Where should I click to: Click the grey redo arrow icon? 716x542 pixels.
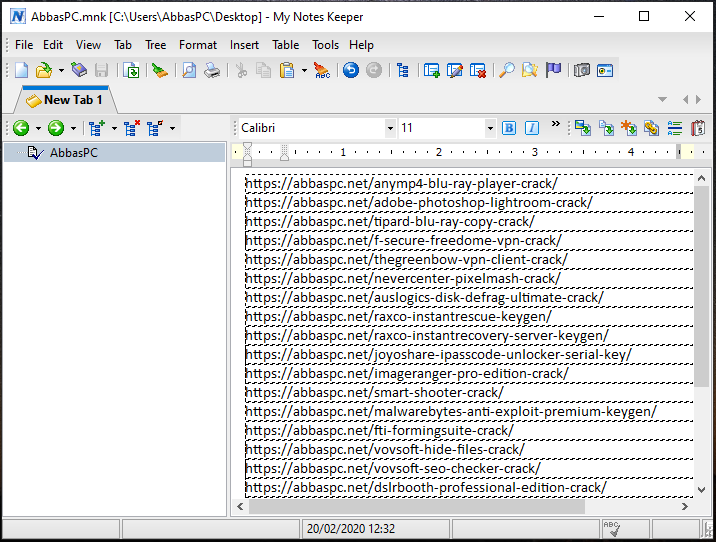coord(374,70)
